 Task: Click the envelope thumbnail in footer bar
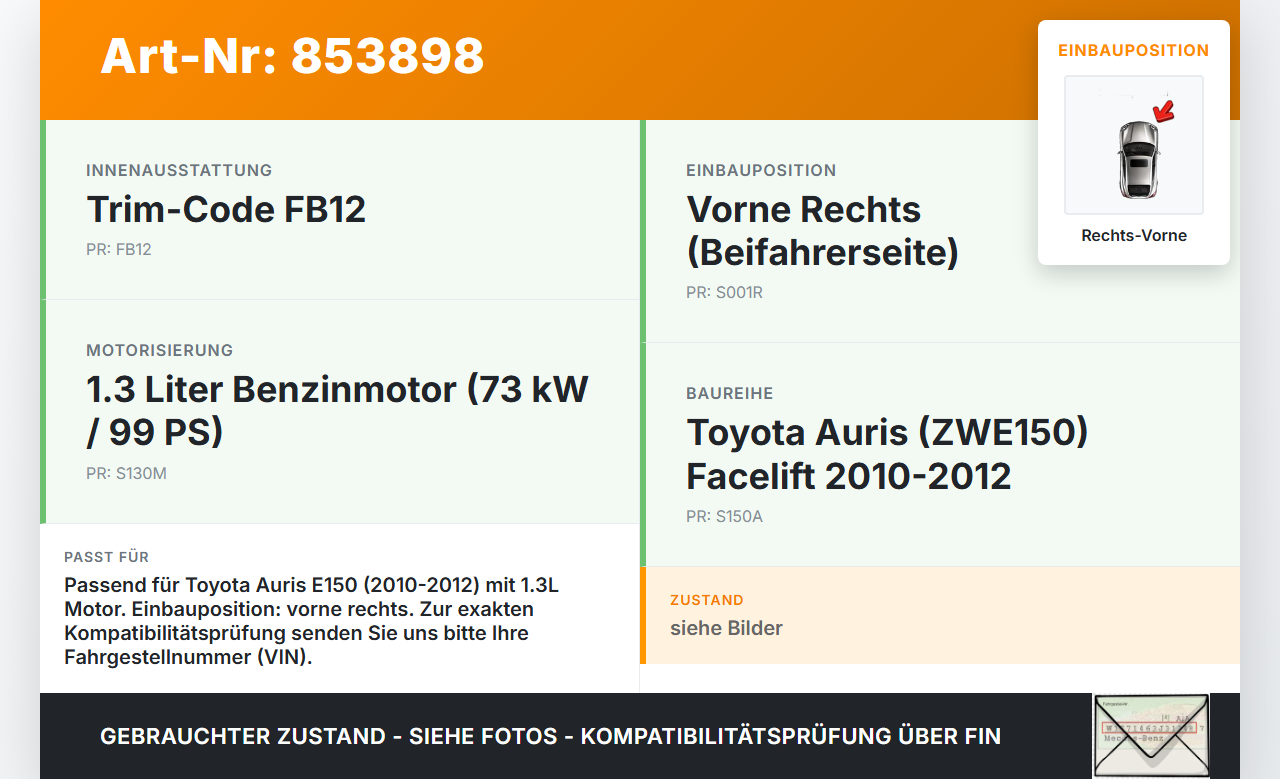[x=1150, y=735]
